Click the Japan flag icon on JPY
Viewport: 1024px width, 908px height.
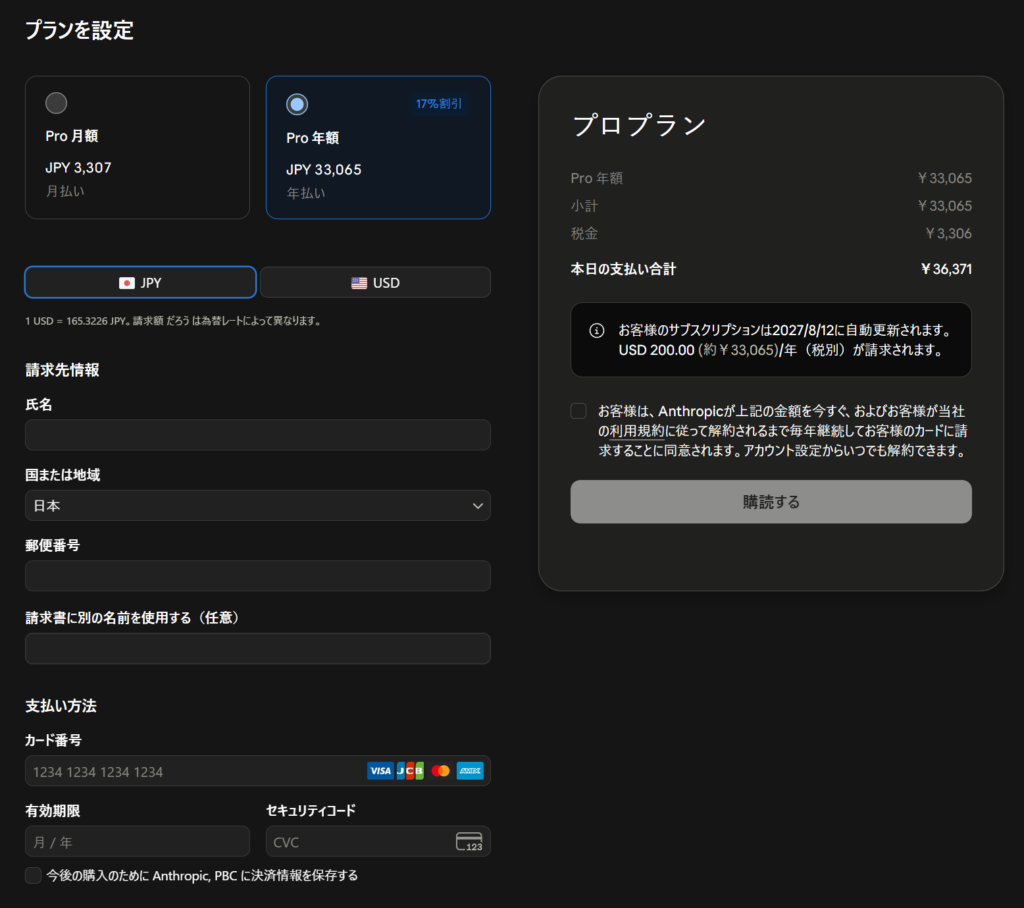point(127,283)
